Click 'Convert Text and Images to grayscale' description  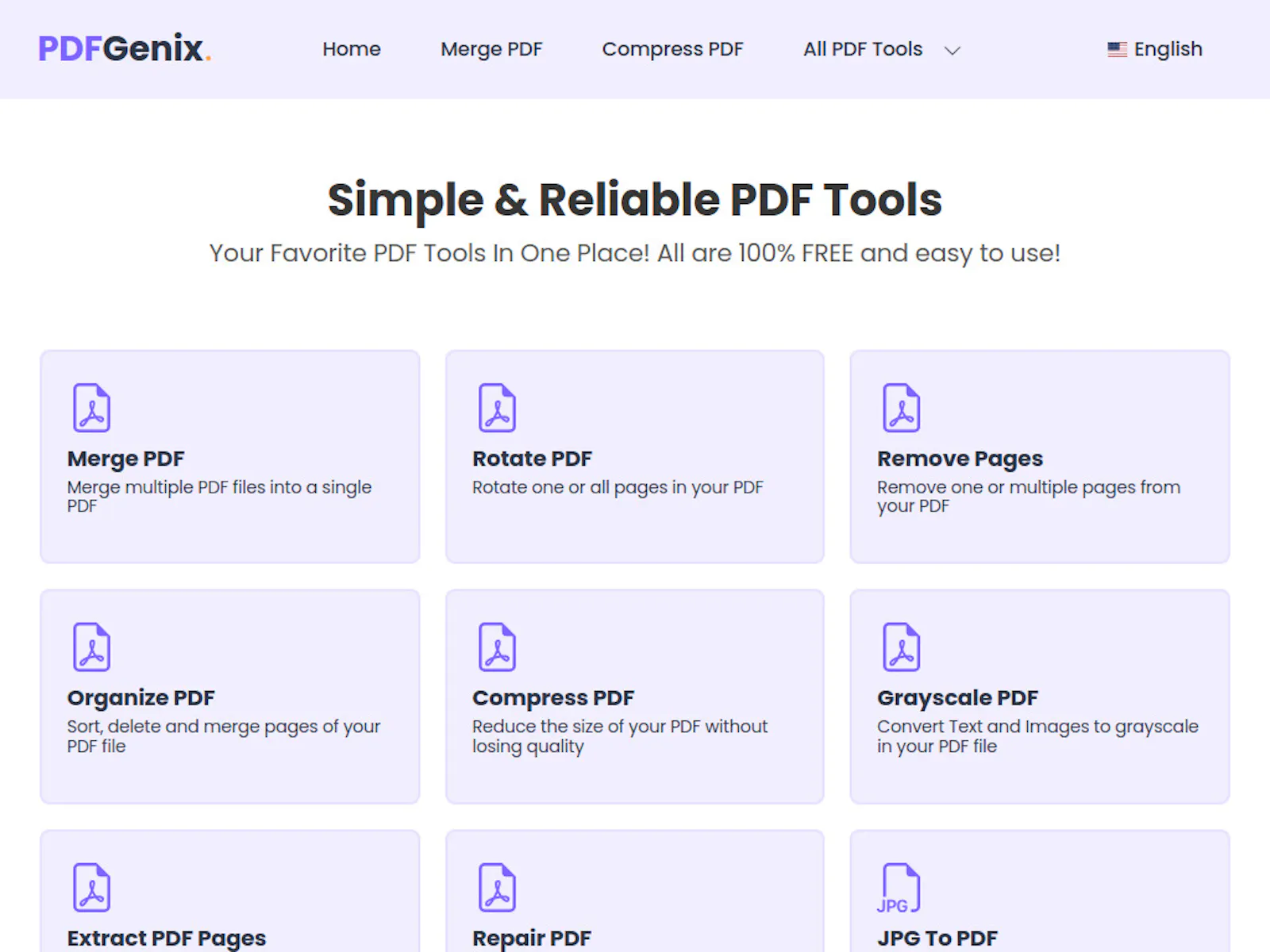tap(1037, 736)
